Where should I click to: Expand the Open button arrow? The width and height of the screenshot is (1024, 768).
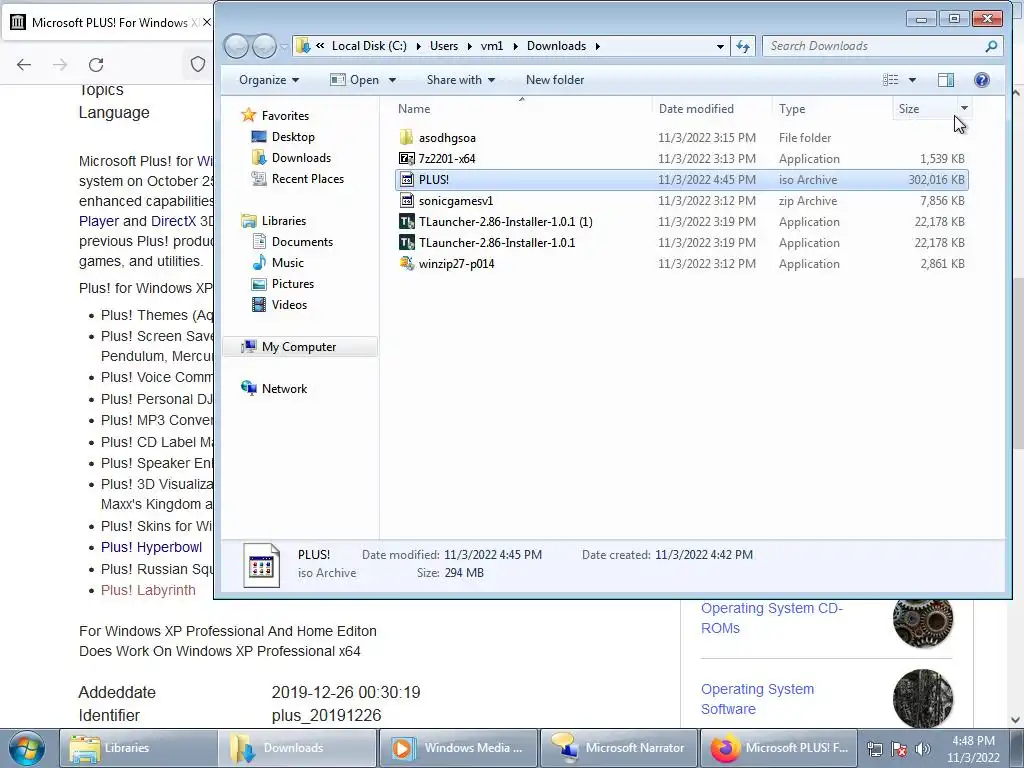point(392,80)
